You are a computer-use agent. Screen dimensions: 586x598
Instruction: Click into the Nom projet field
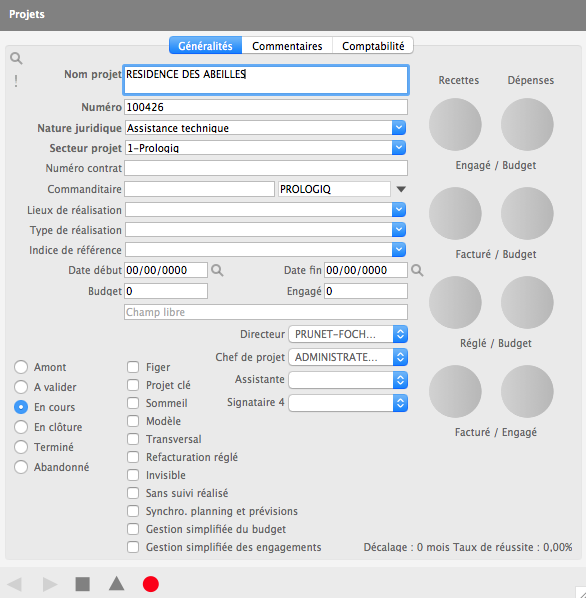pos(266,80)
